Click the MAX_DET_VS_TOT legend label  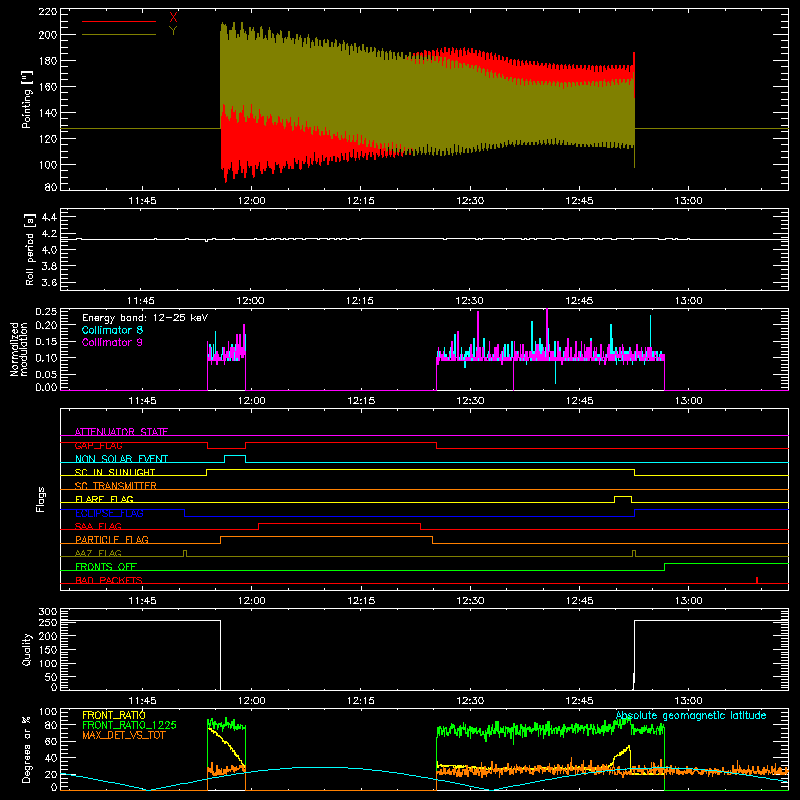point(124,735)
